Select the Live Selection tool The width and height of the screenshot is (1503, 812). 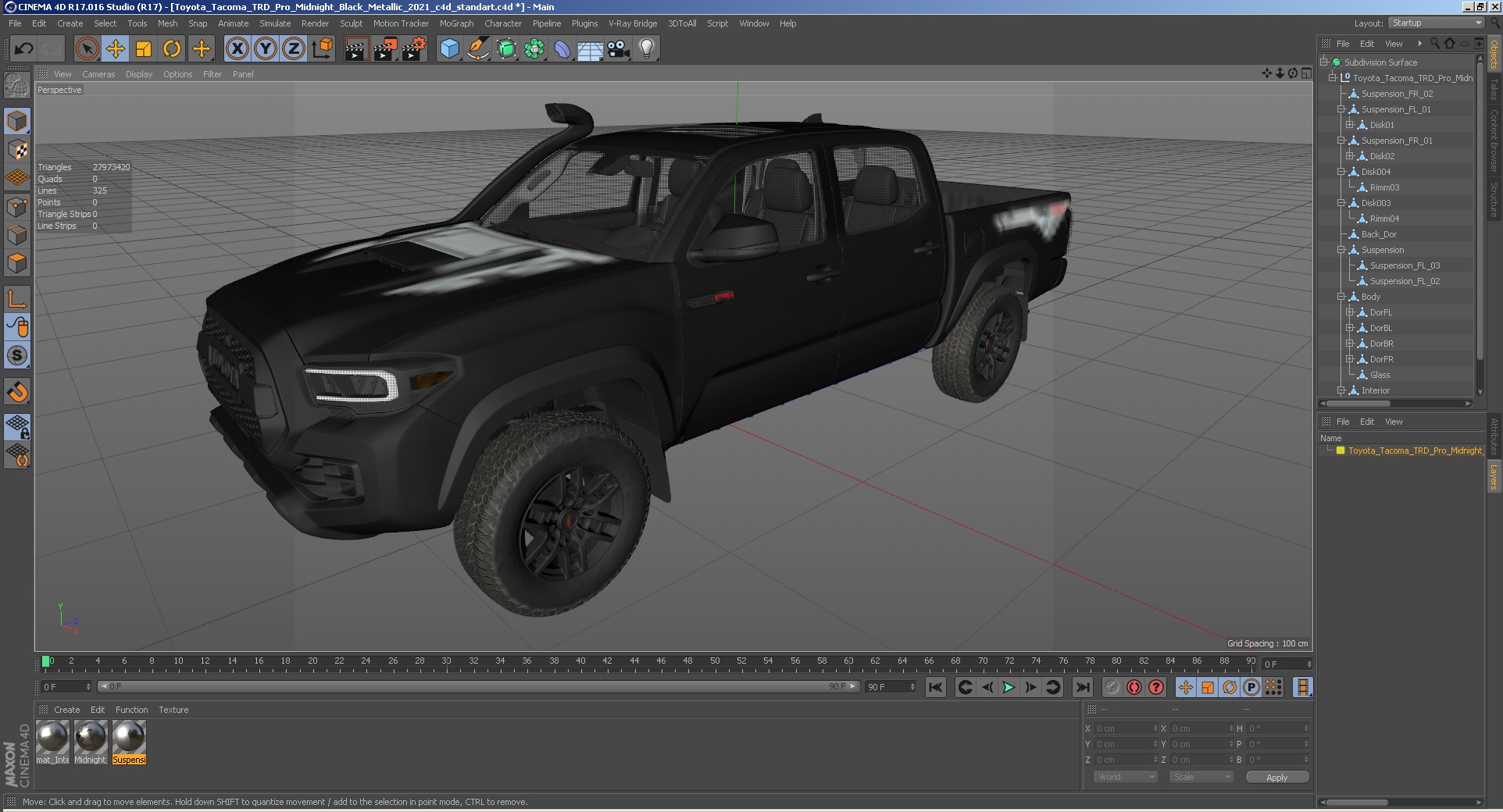pos(87,49)
